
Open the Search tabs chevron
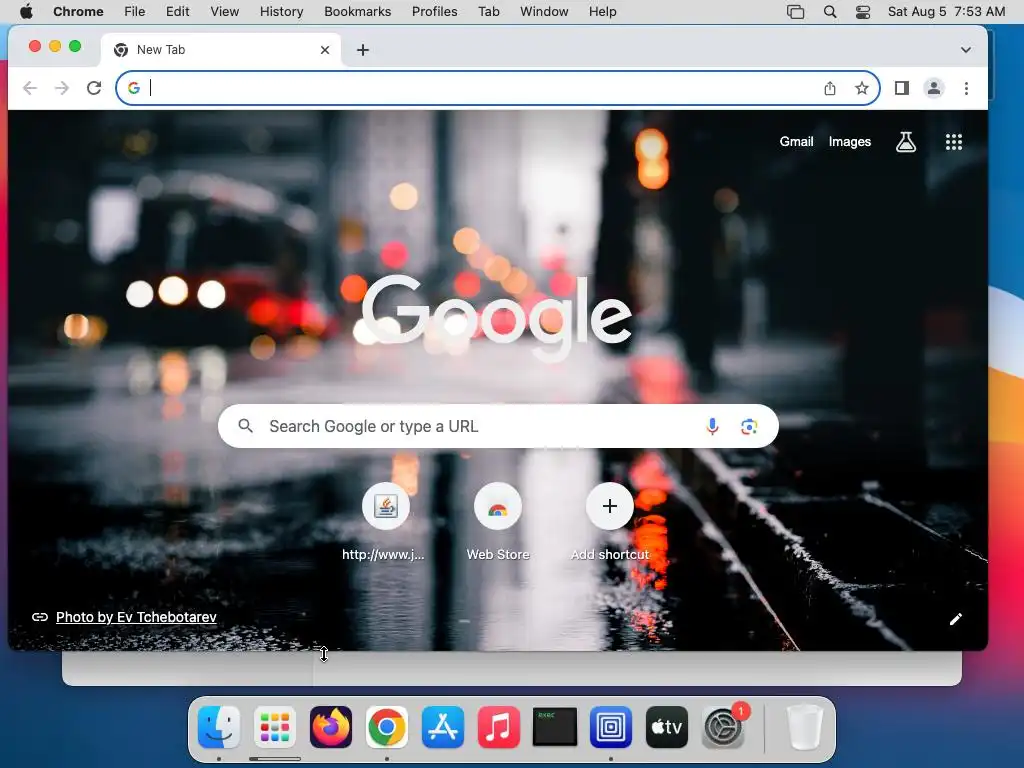pyautogui.click(x=966, y=50)
